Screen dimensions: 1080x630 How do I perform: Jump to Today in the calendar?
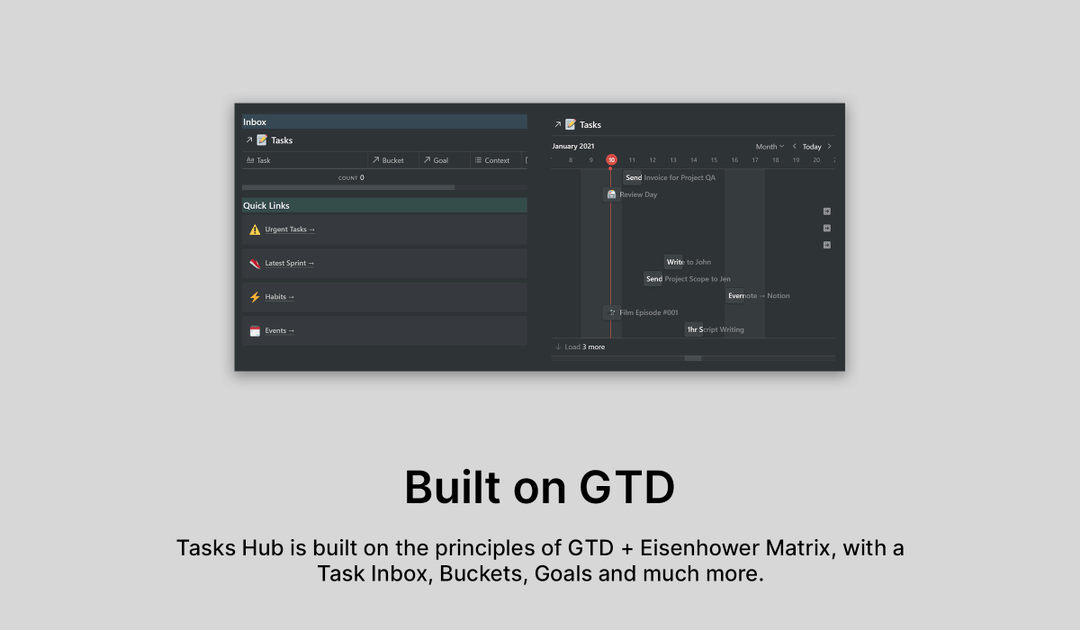pos(812,146)
